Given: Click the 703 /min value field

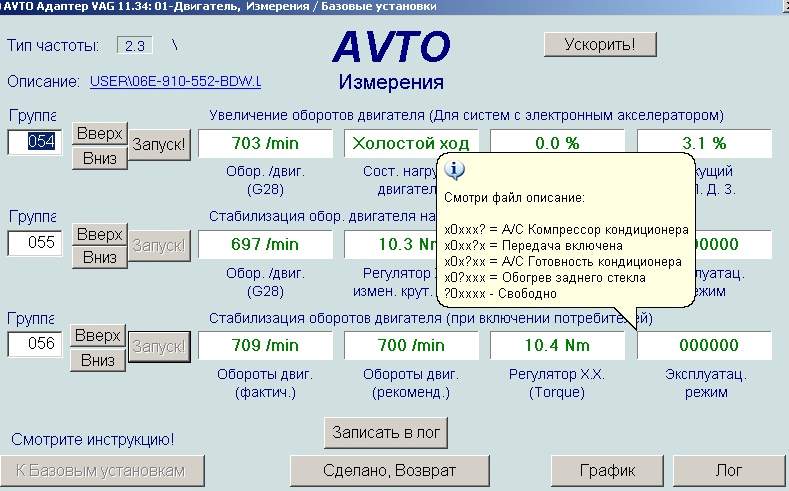Looking at the screenshot, I should point(265,143).
